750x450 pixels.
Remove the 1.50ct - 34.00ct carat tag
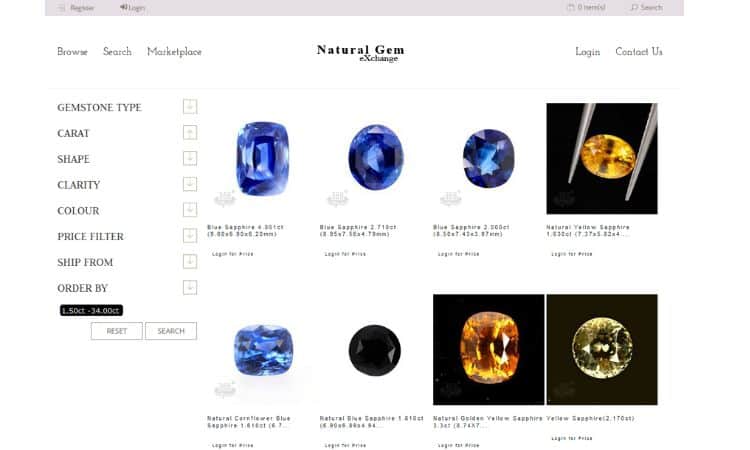[91, 310]
